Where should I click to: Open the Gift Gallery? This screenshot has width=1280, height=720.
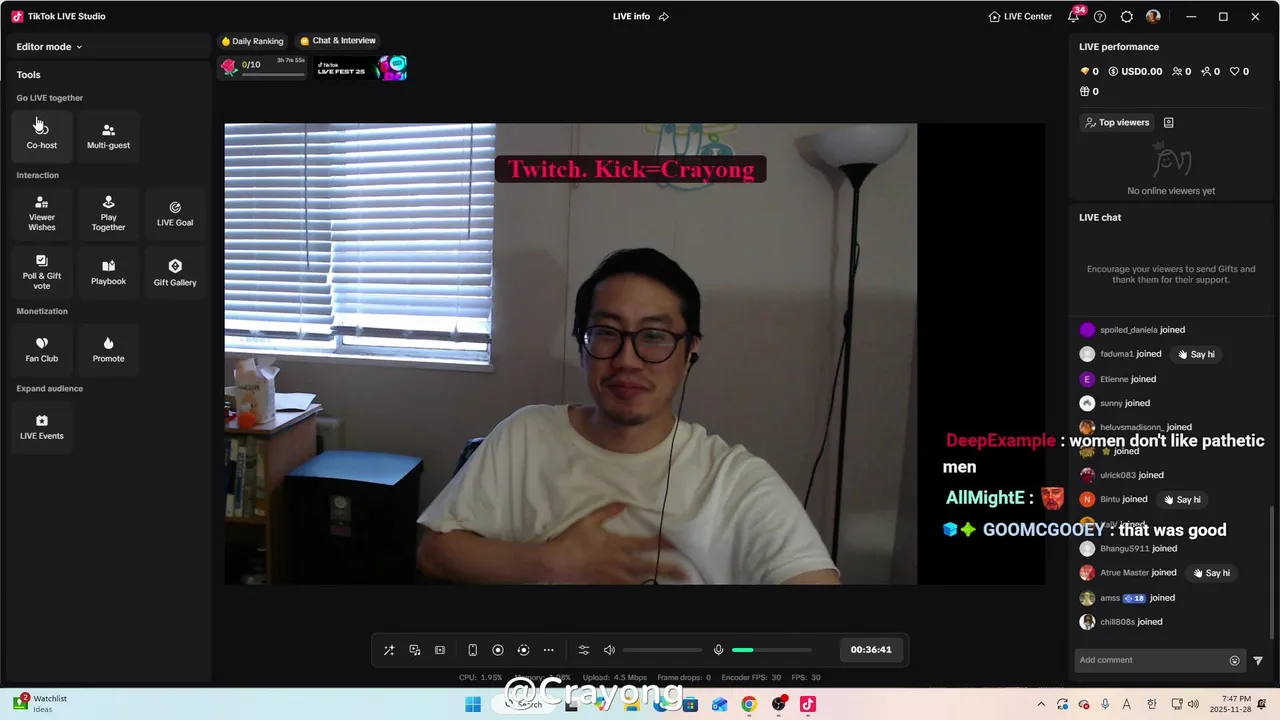[175, 272]
